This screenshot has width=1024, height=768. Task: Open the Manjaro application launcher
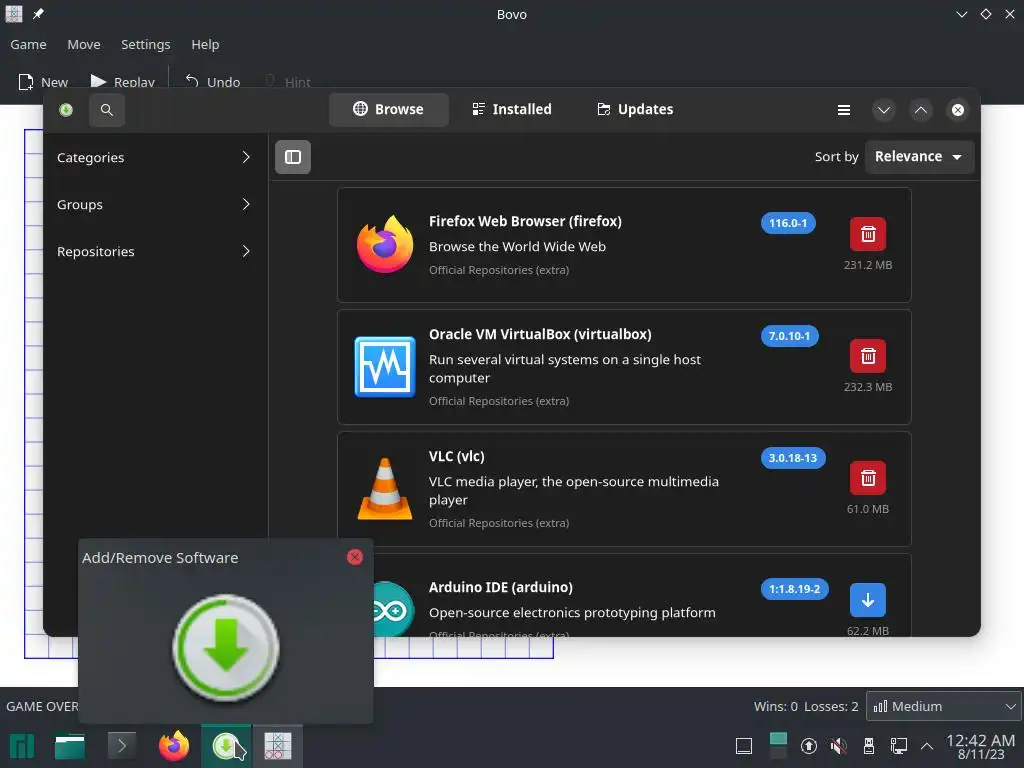[22, 746]
